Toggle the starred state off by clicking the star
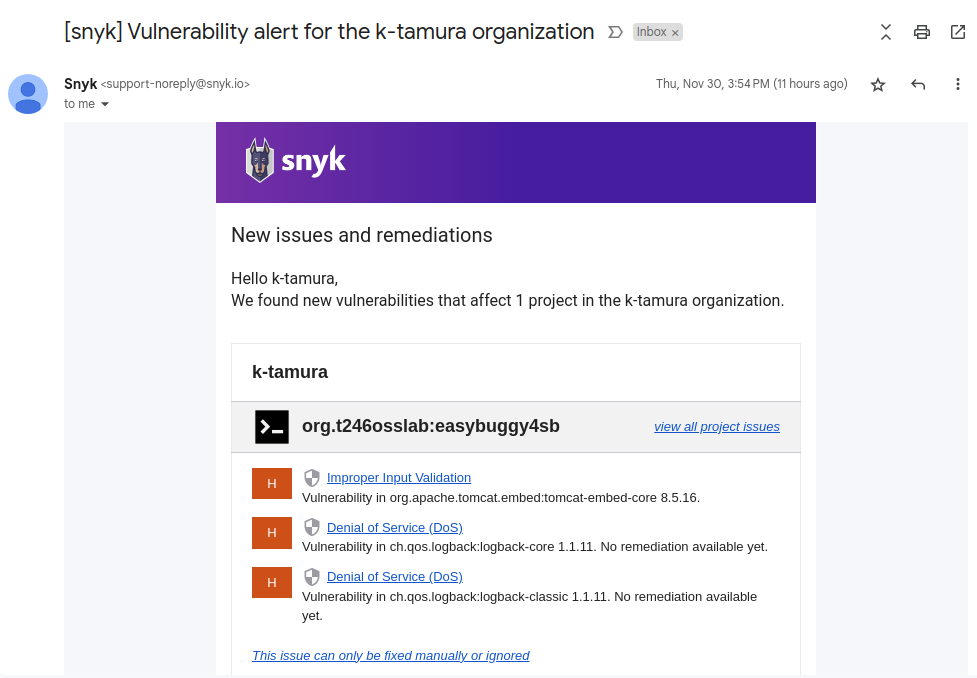Screen dimensions: 977x678 click(x=877, y=85)
